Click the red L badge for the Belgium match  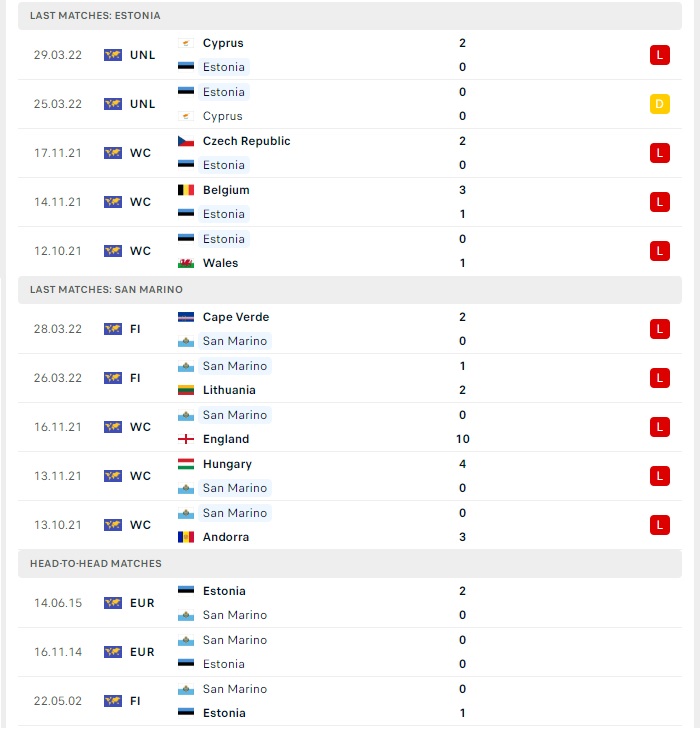[x=660, y=202]
